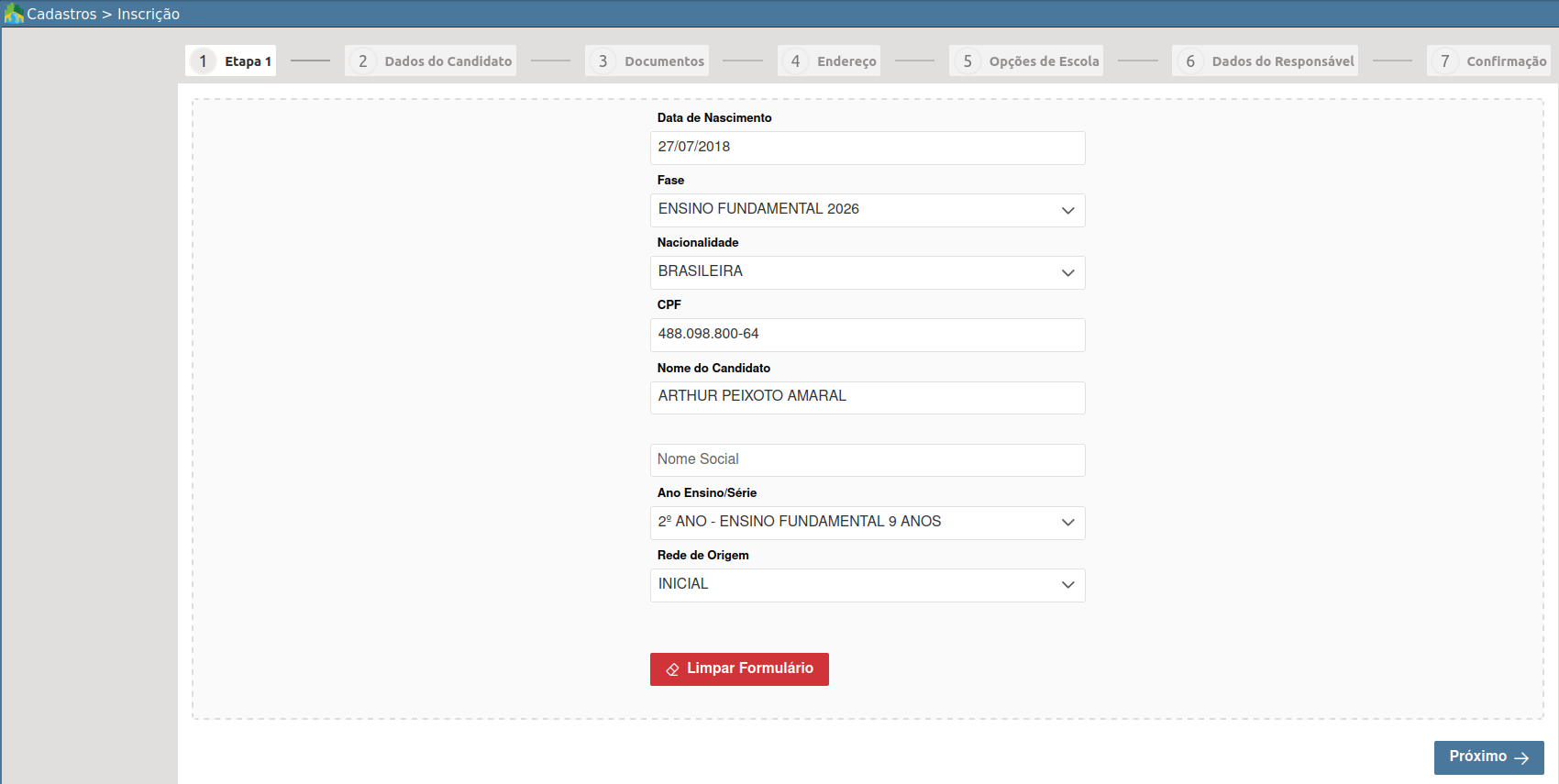Open the Ano Ensino/Série dropdown
1559x784 pixels.
[867, 523]
